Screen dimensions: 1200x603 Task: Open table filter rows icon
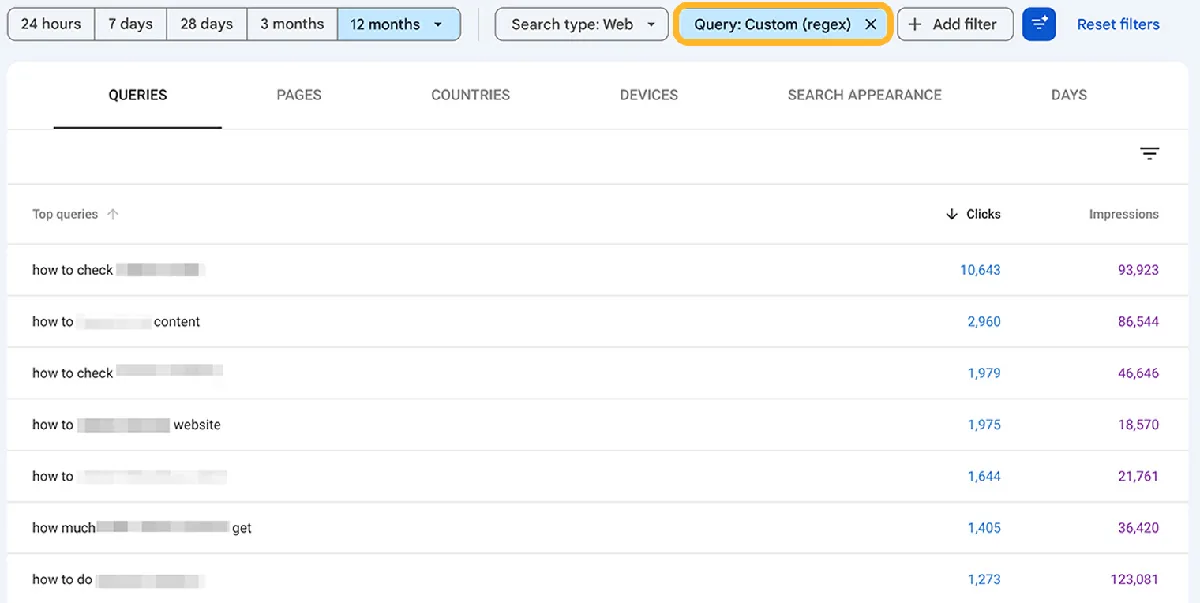1150,154
